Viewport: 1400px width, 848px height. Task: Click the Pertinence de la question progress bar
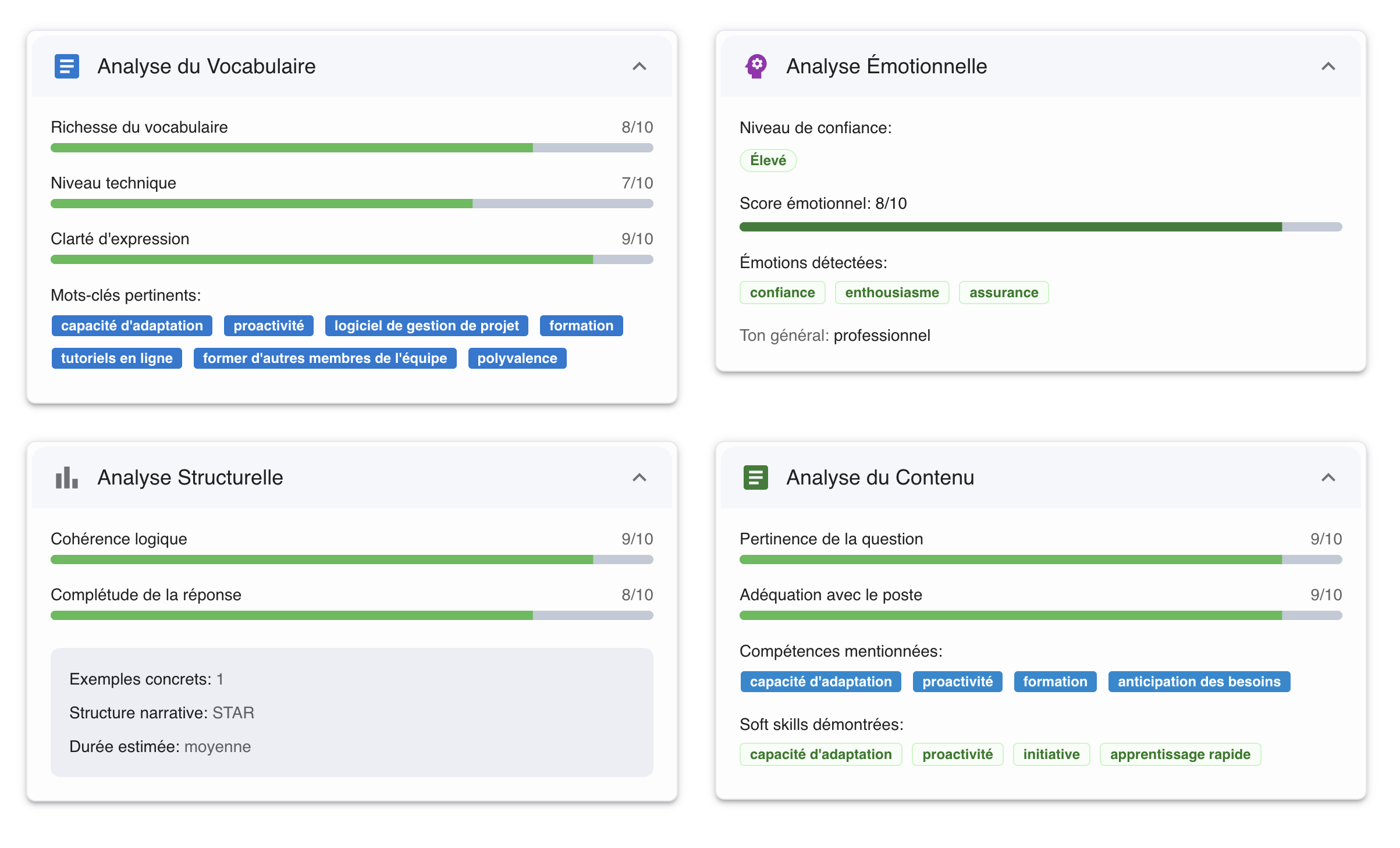tap(1041, 560)
